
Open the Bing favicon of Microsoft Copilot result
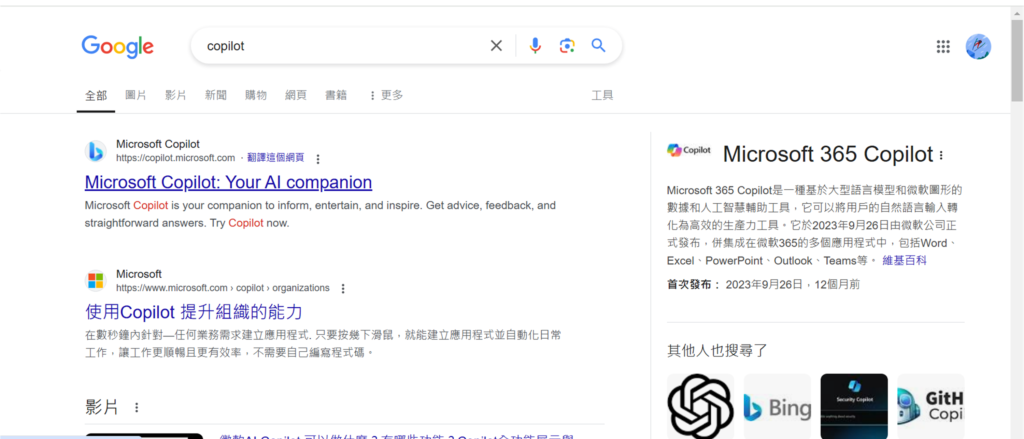(x=95, y=152)
